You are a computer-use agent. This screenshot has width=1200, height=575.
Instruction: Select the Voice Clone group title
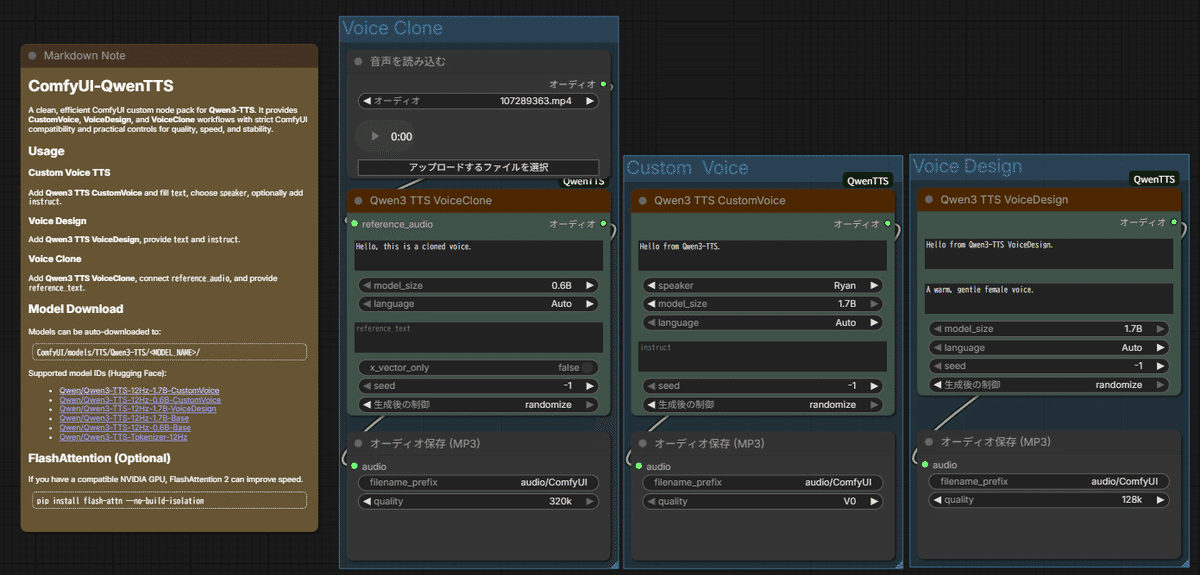tap(393, 28)
